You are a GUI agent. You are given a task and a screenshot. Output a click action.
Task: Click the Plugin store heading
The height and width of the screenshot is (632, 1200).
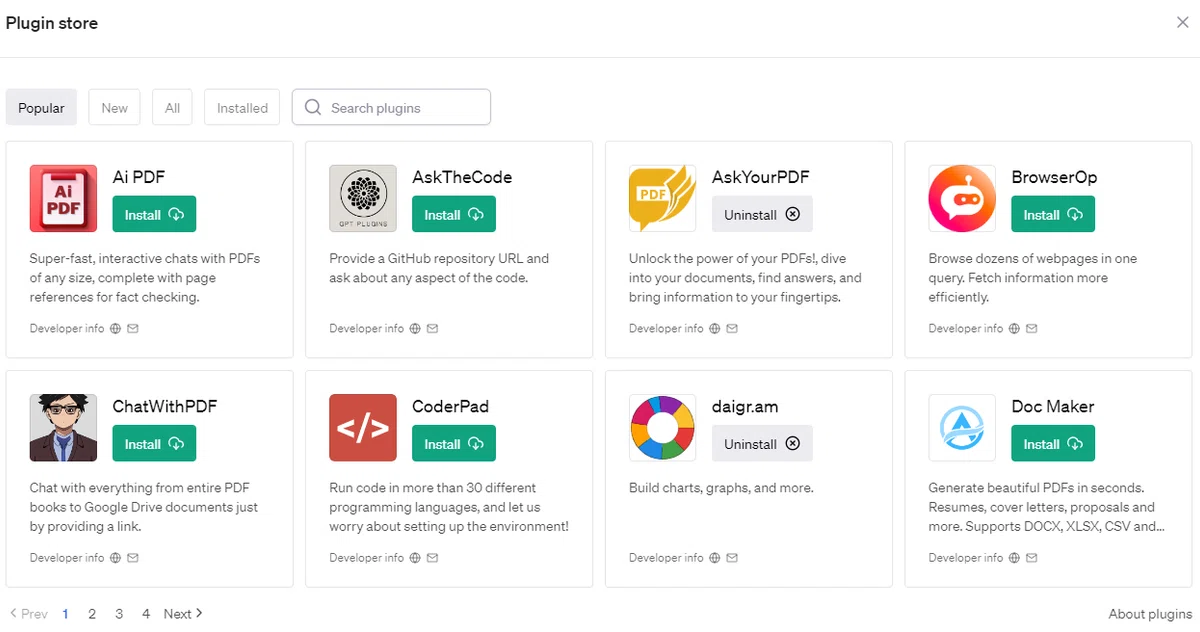[x=52, y=22]
